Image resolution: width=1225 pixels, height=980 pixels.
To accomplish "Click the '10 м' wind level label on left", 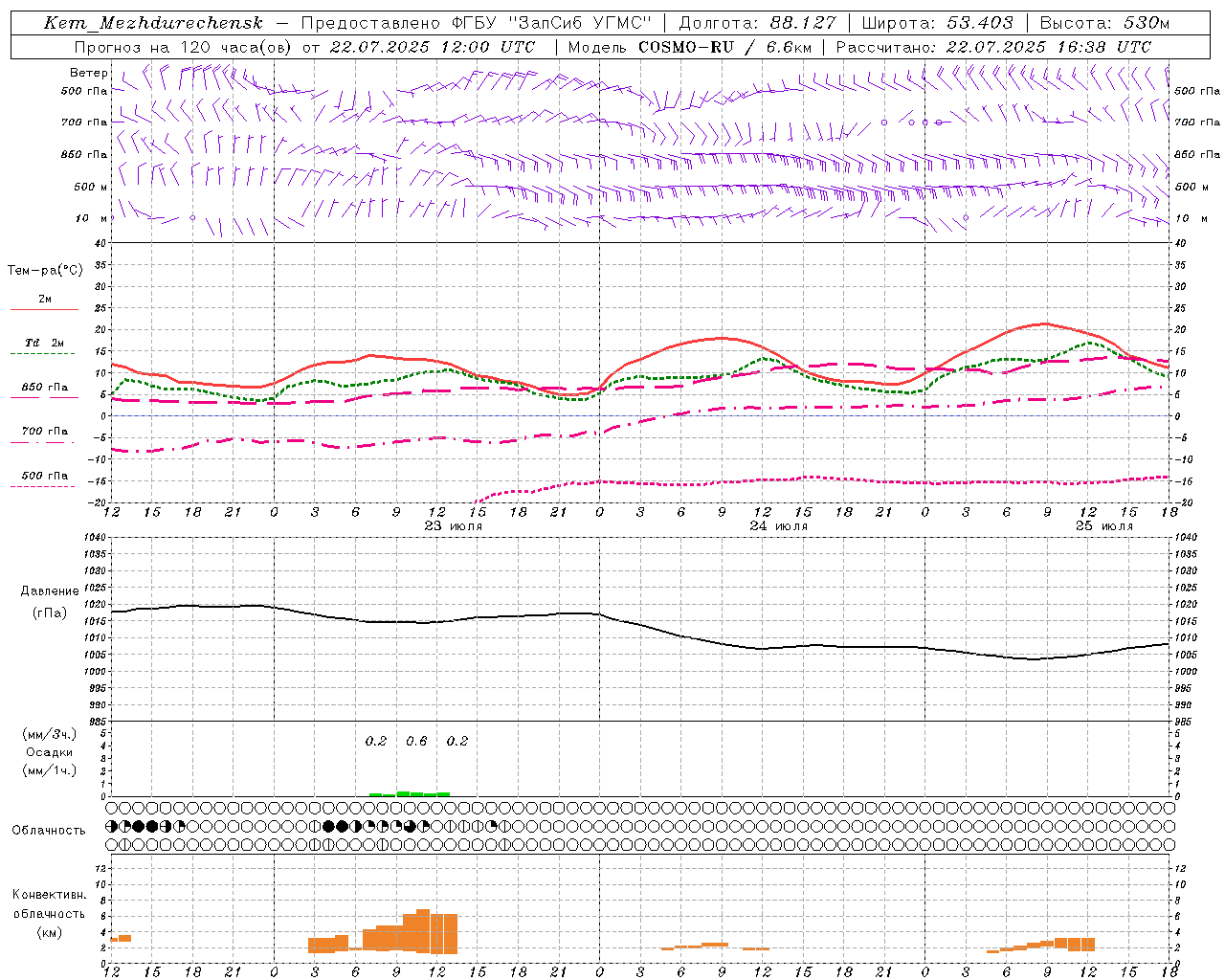I will point(92,219).
